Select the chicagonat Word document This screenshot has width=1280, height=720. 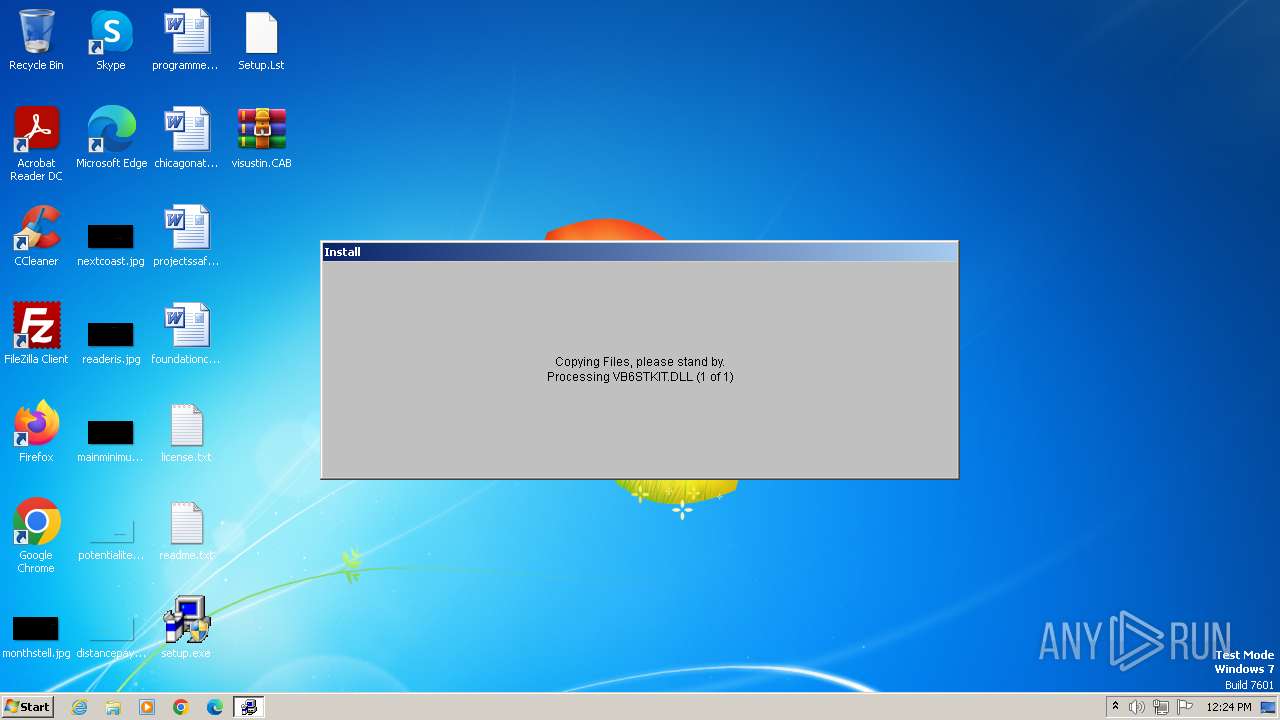(186, 138)
